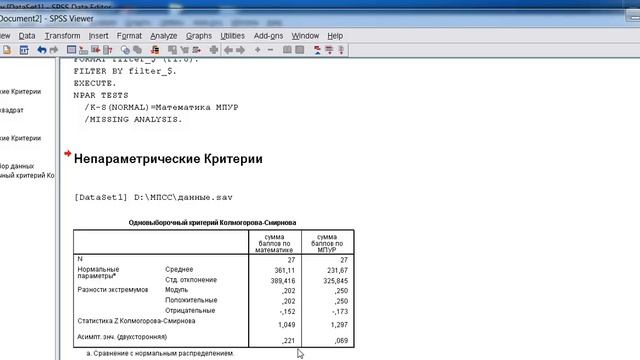Click the Dialog Recall toolbar icon

(24, 50)
